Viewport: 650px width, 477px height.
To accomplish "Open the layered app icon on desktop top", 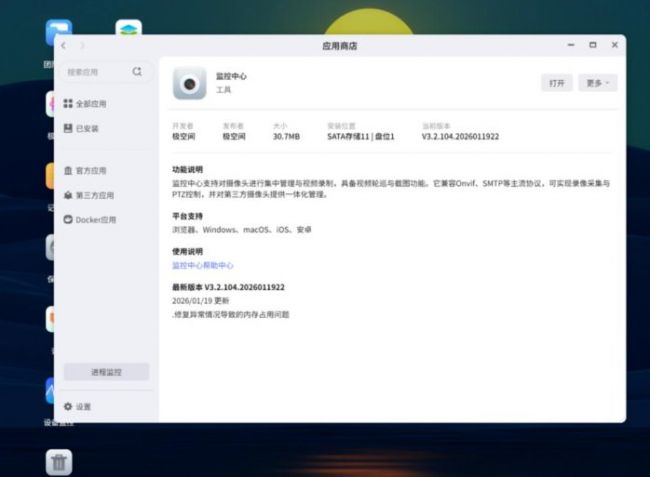I will (x=128, y=31).
